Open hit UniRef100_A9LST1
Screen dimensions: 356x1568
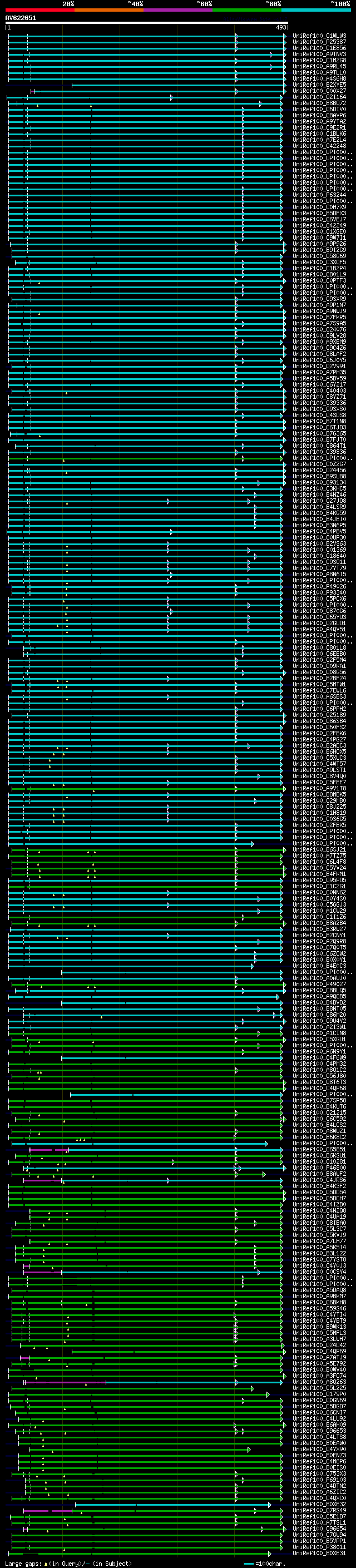coord(319,770)
